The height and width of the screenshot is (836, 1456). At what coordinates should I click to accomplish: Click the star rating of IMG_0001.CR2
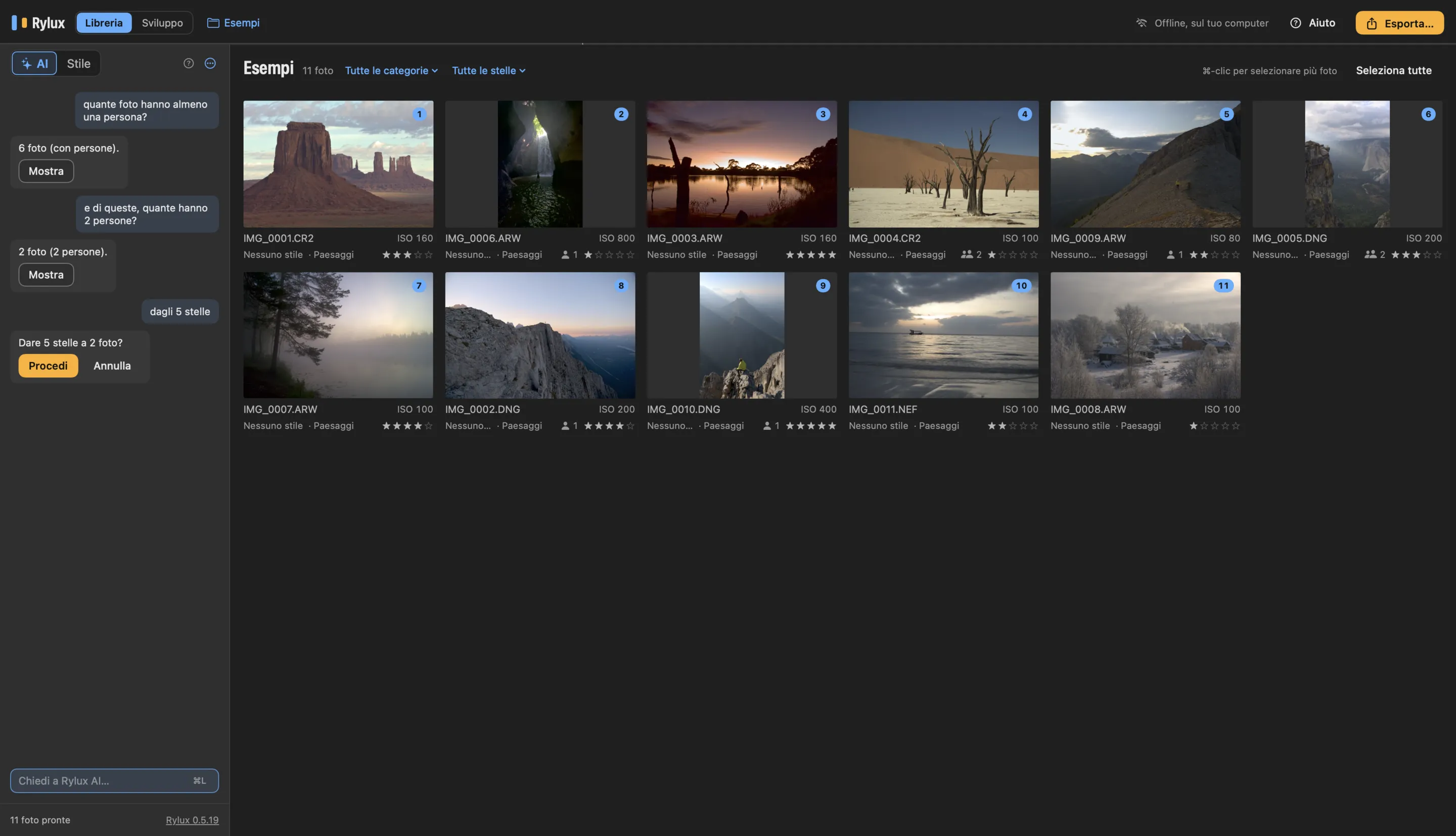(x=407, y=254)
